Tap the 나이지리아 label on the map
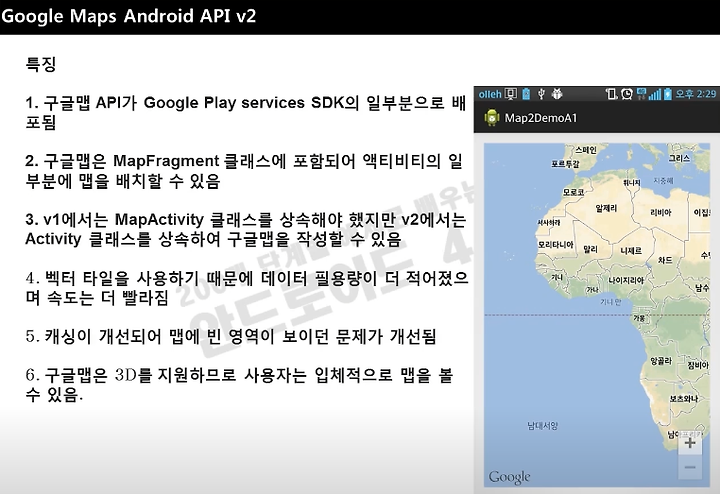 pyautogui.click(x=626, y=280)
